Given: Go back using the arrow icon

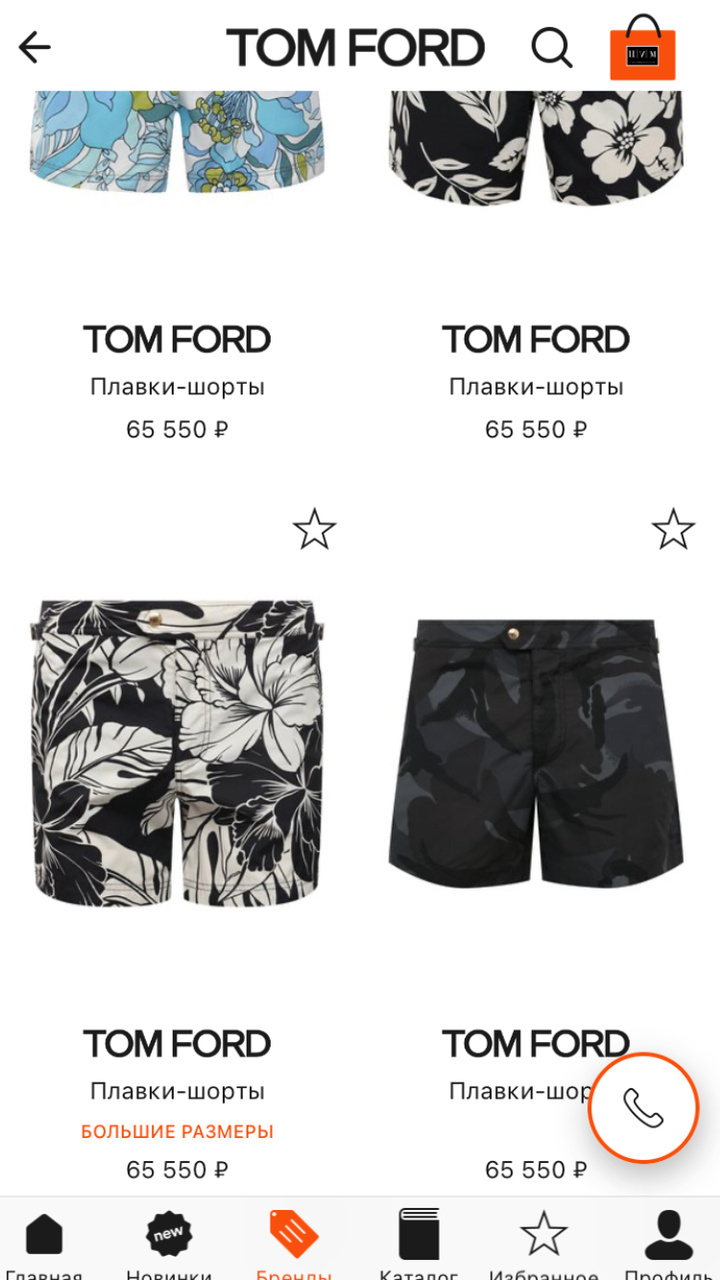Looking at the screenshot, I should [34, 47].
